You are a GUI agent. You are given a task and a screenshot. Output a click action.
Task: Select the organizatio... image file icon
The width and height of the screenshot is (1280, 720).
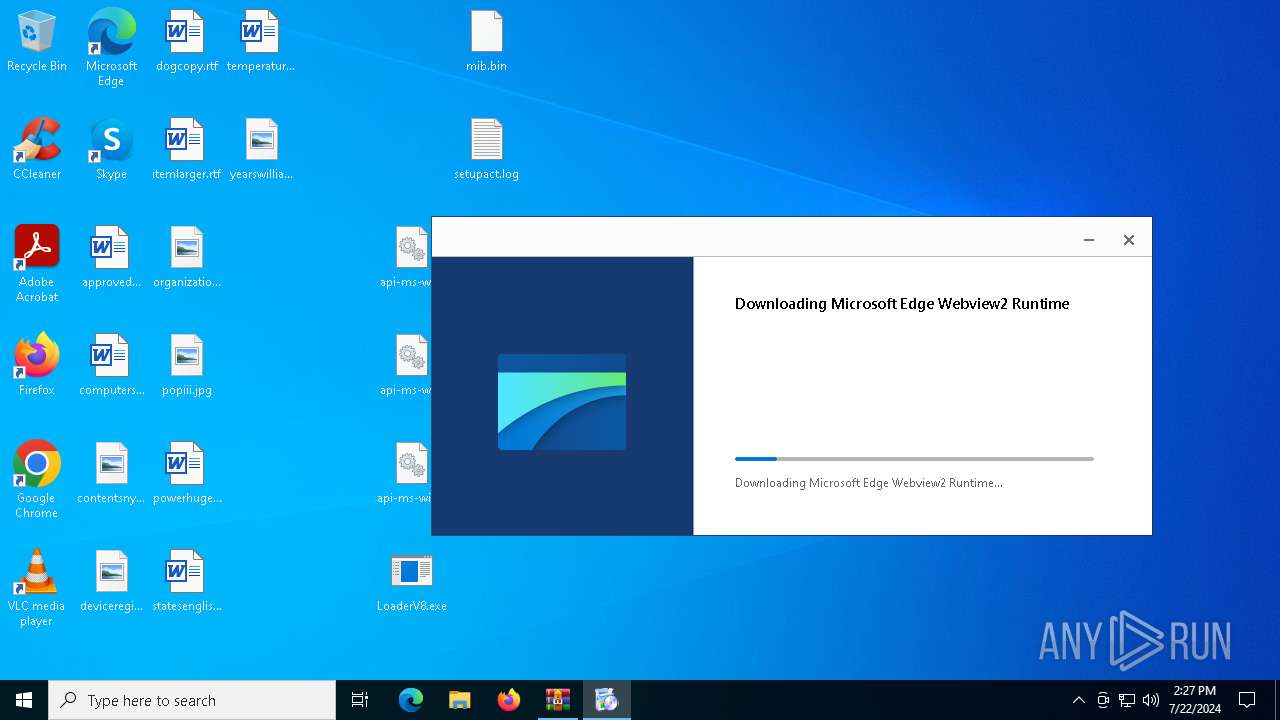coord(186,258)
